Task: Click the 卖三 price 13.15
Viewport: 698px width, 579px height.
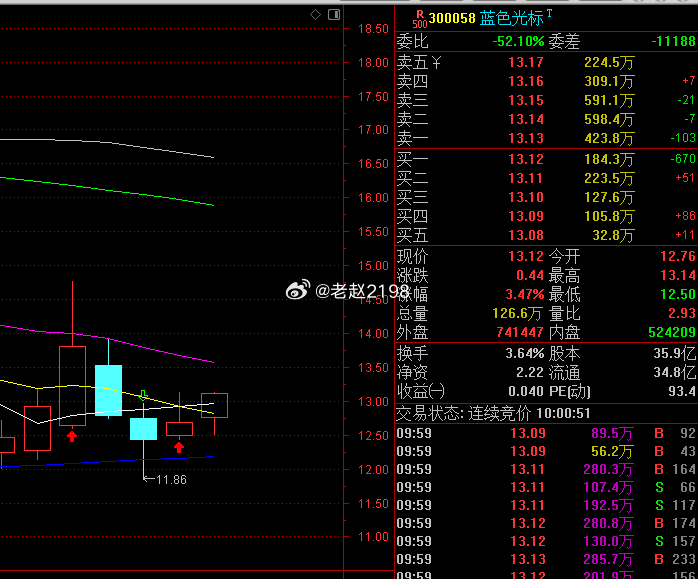Action: point(526,101)
